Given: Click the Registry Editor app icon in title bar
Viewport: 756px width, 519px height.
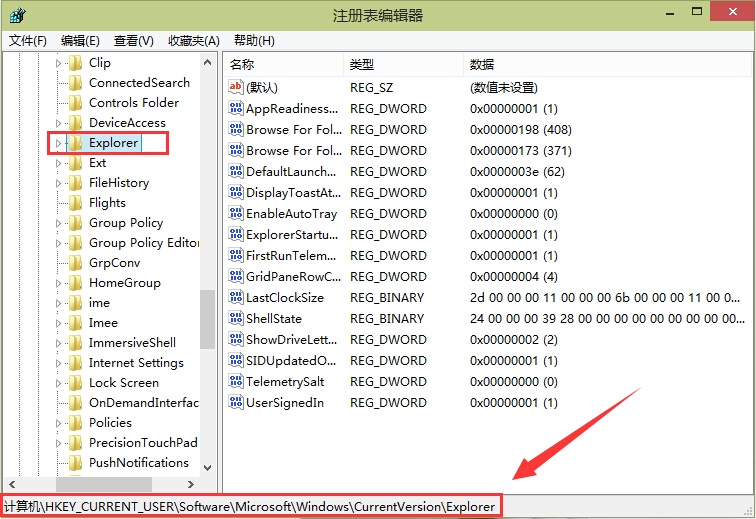Looking at the screenshot, I should tap(14, 15).
